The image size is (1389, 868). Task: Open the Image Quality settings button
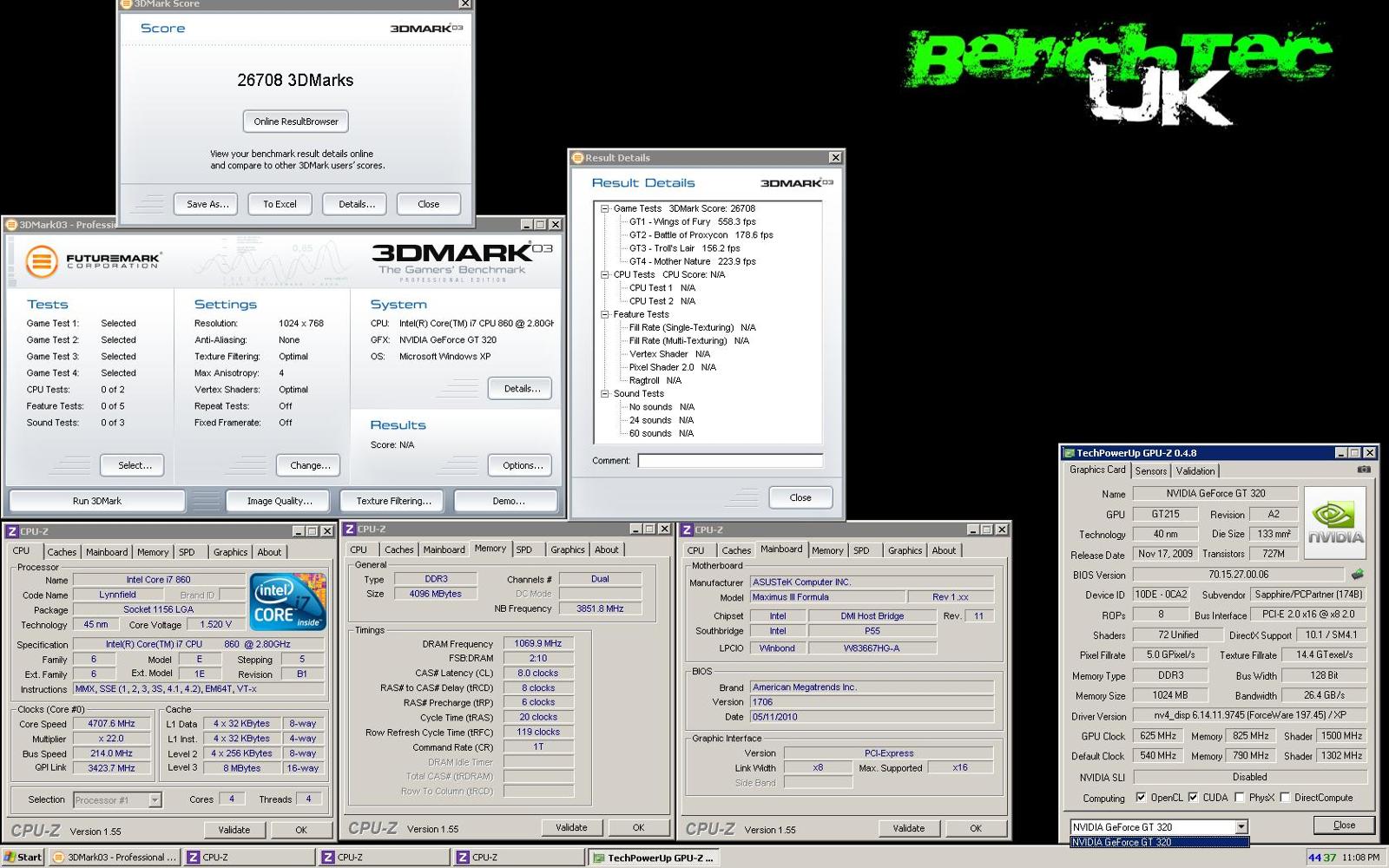[x=280, y=501]
